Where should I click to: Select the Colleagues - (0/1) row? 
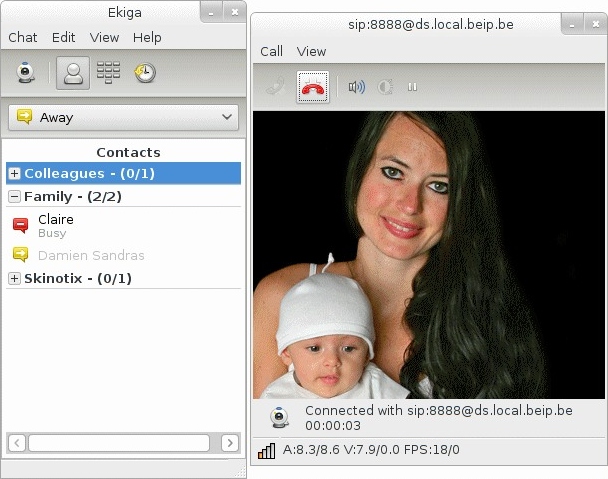[x=123, y=173]
